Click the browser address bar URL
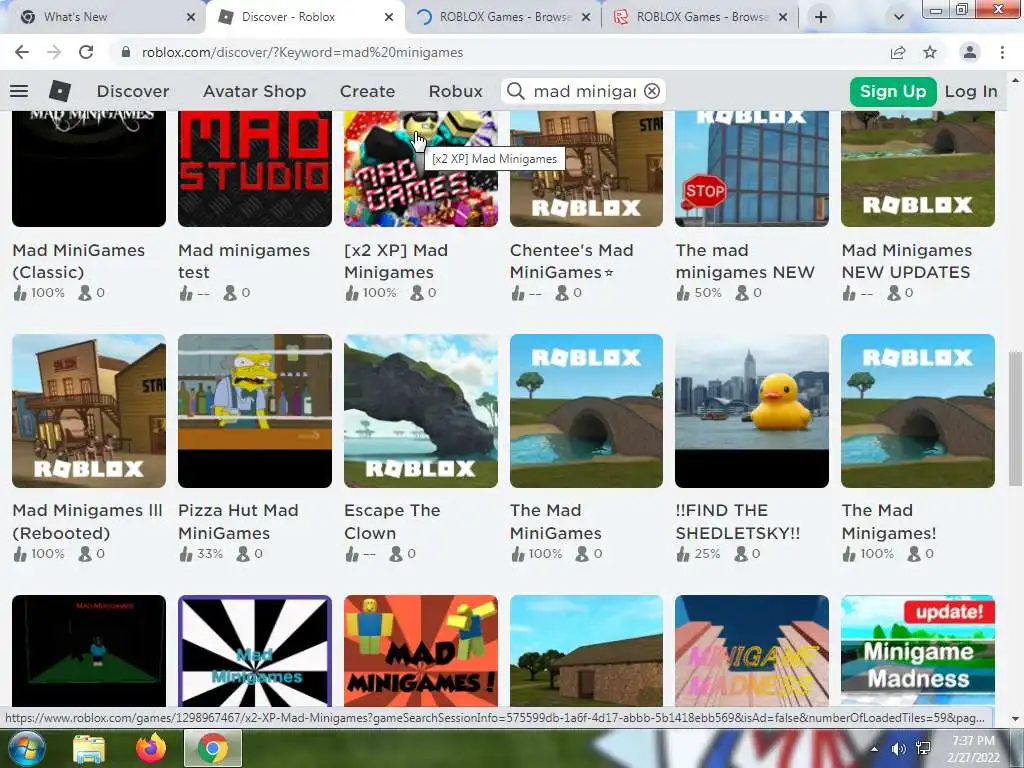Viewport: 1024px width, 768px height. click(302, 52)
